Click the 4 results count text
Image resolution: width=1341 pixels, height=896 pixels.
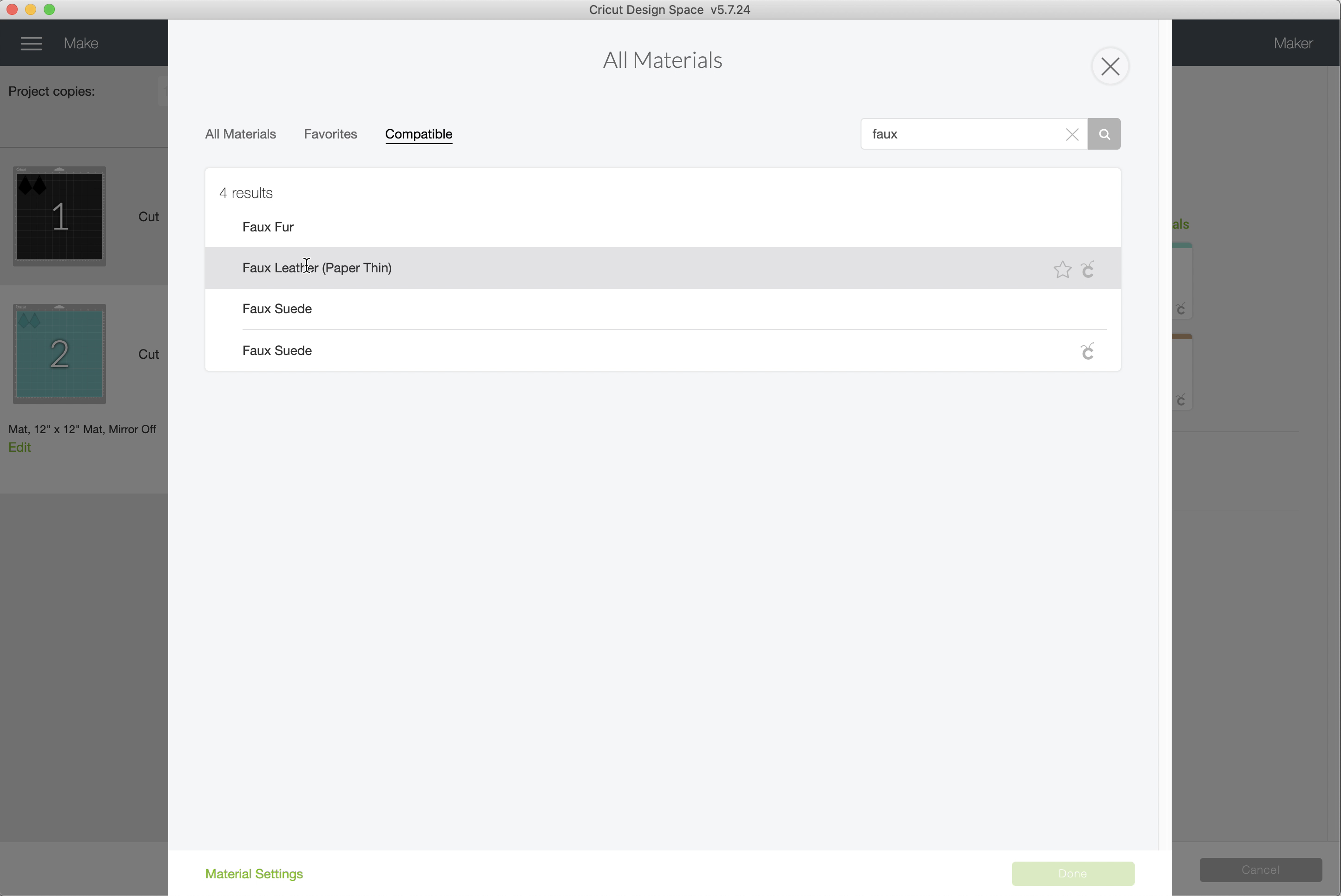point(246,193)
